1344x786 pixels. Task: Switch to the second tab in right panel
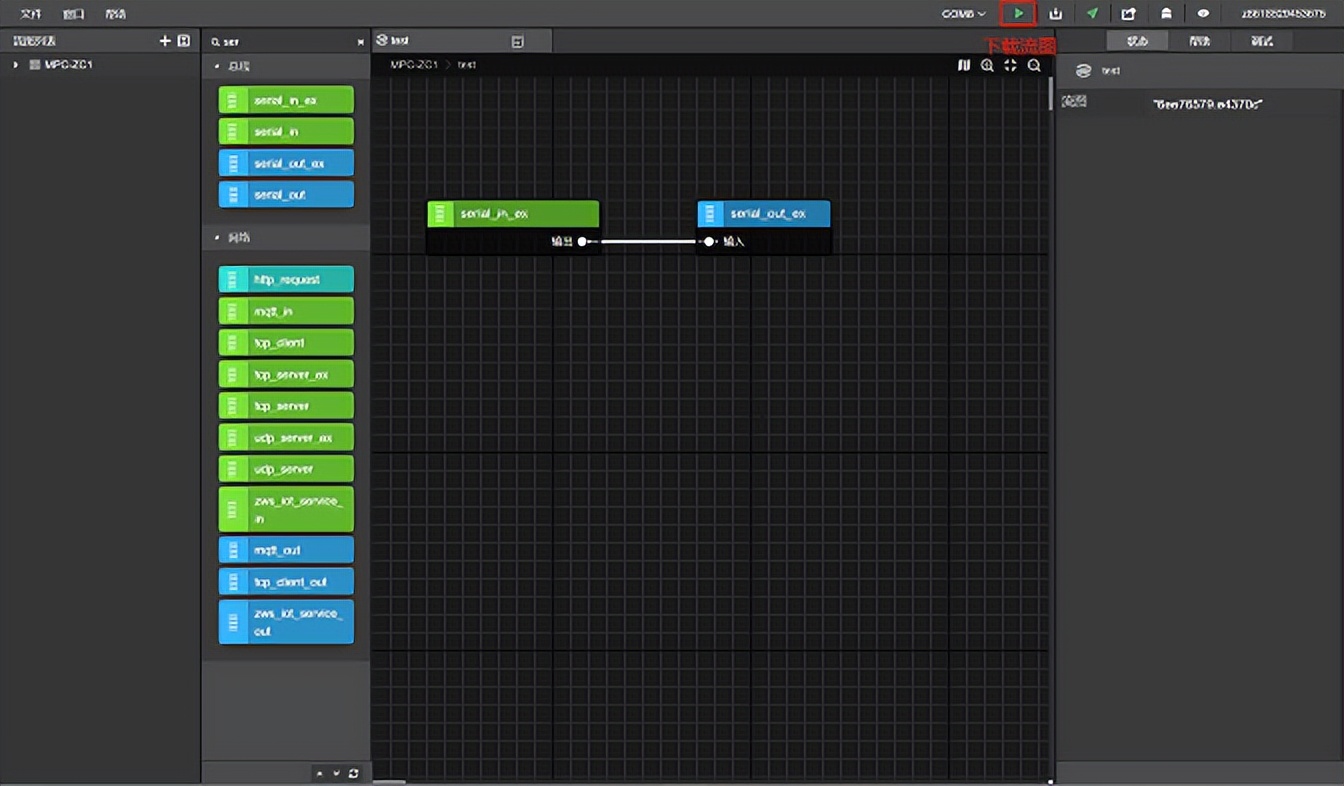click(x=1199, y=41)
